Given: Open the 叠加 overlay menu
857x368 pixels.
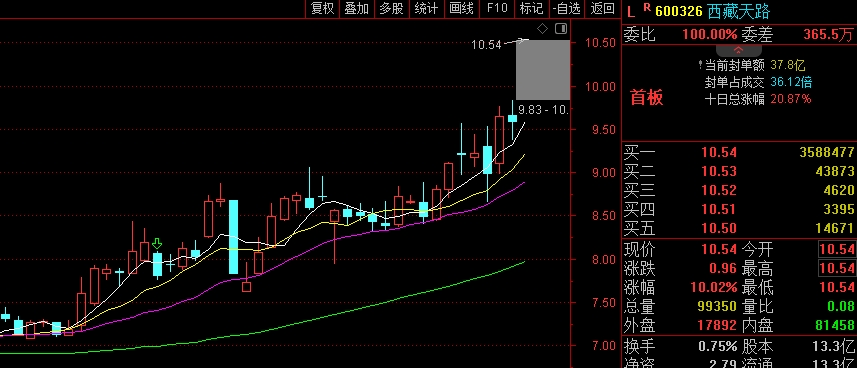Looking at the screenshot, I should click(357, 8).
